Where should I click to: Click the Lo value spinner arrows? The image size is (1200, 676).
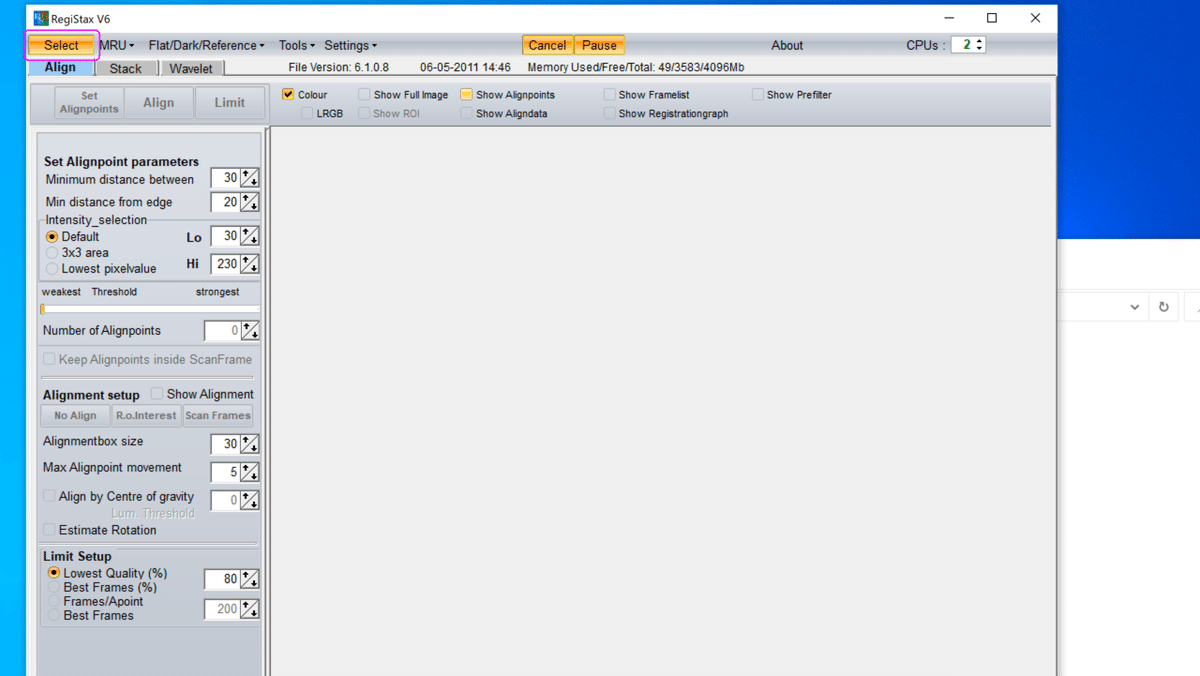coord(250,236)
